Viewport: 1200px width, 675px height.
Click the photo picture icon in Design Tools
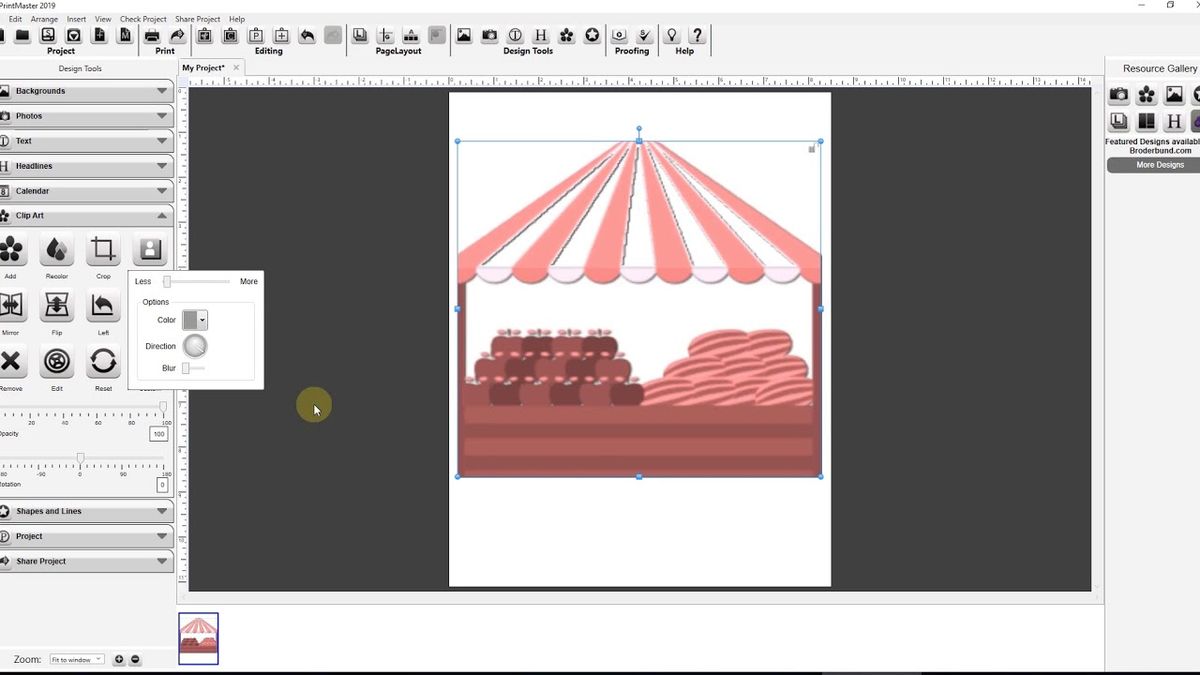point(463,35)
